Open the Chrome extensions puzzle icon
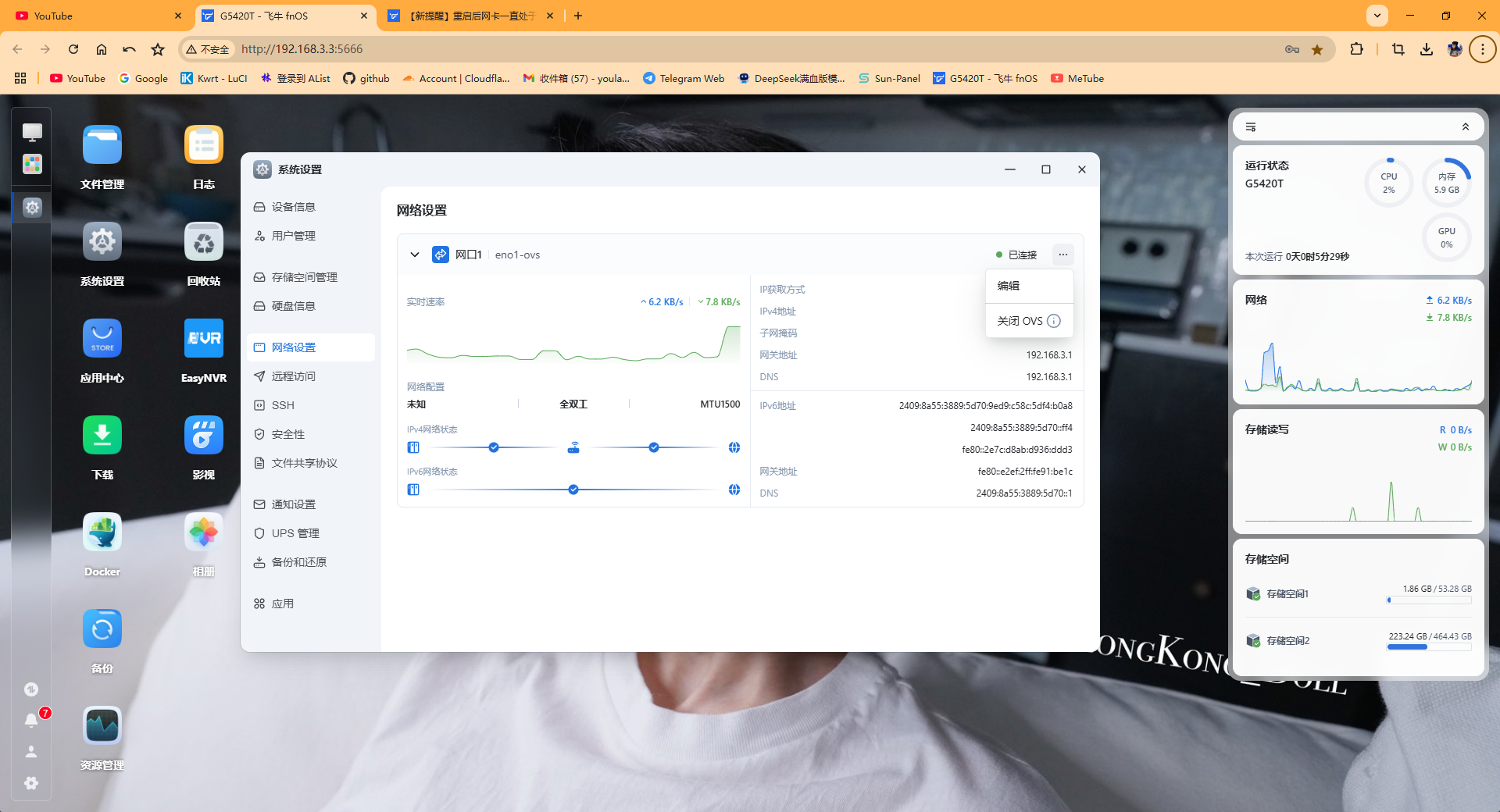1500x812 pixels. 1356,49
